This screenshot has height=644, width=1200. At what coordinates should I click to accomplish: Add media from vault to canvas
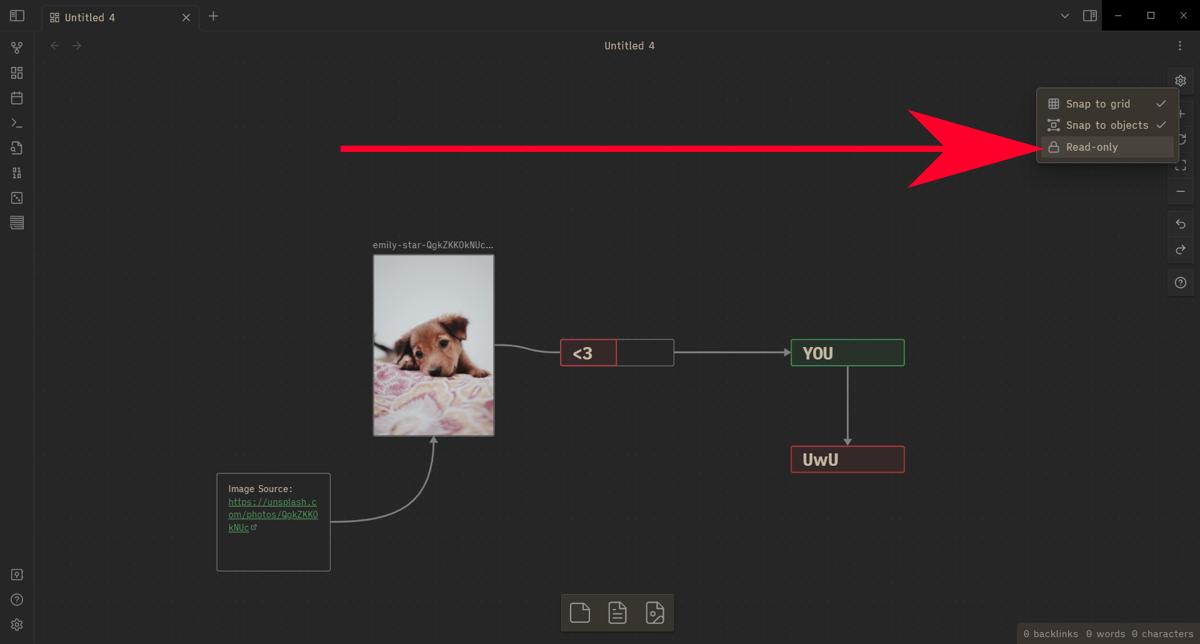pyautogui.click(x=655, y=613)
